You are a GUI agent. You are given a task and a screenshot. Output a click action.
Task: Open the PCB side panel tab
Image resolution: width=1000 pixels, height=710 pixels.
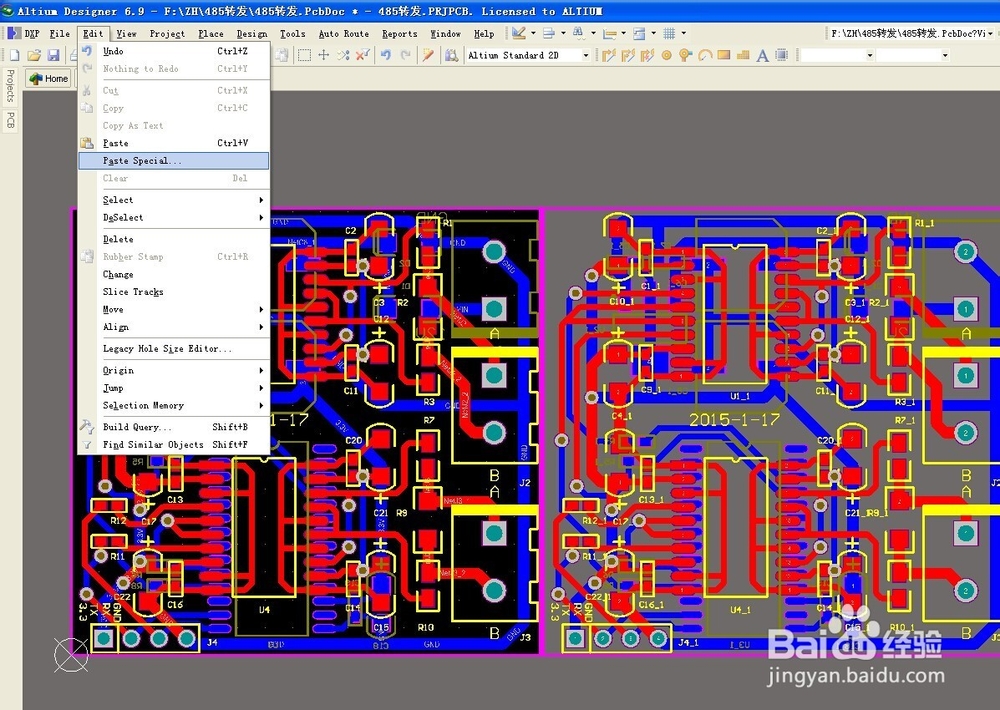pos(10,120)
